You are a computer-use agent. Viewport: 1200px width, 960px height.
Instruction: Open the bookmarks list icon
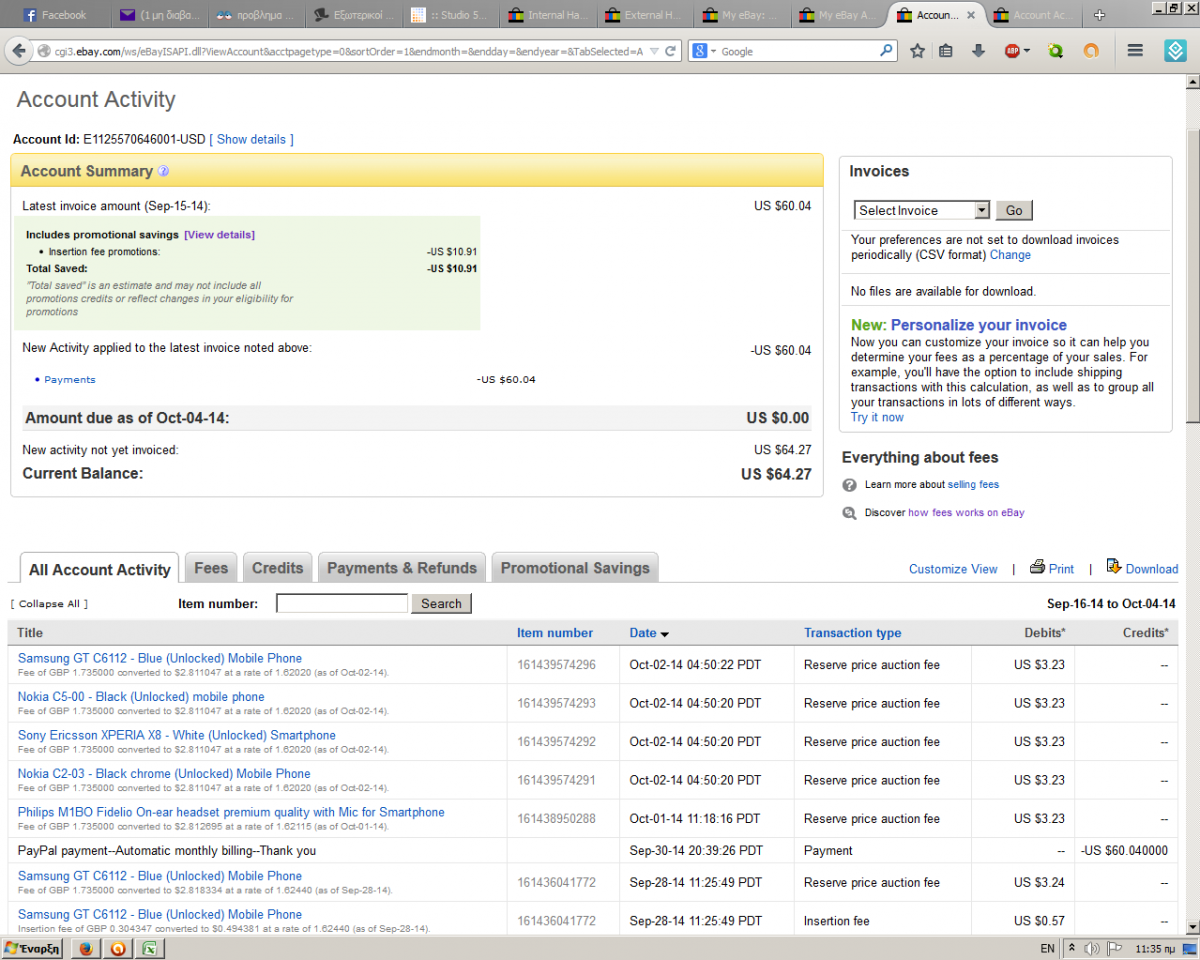pyautogui.click(x=946, y=51)
